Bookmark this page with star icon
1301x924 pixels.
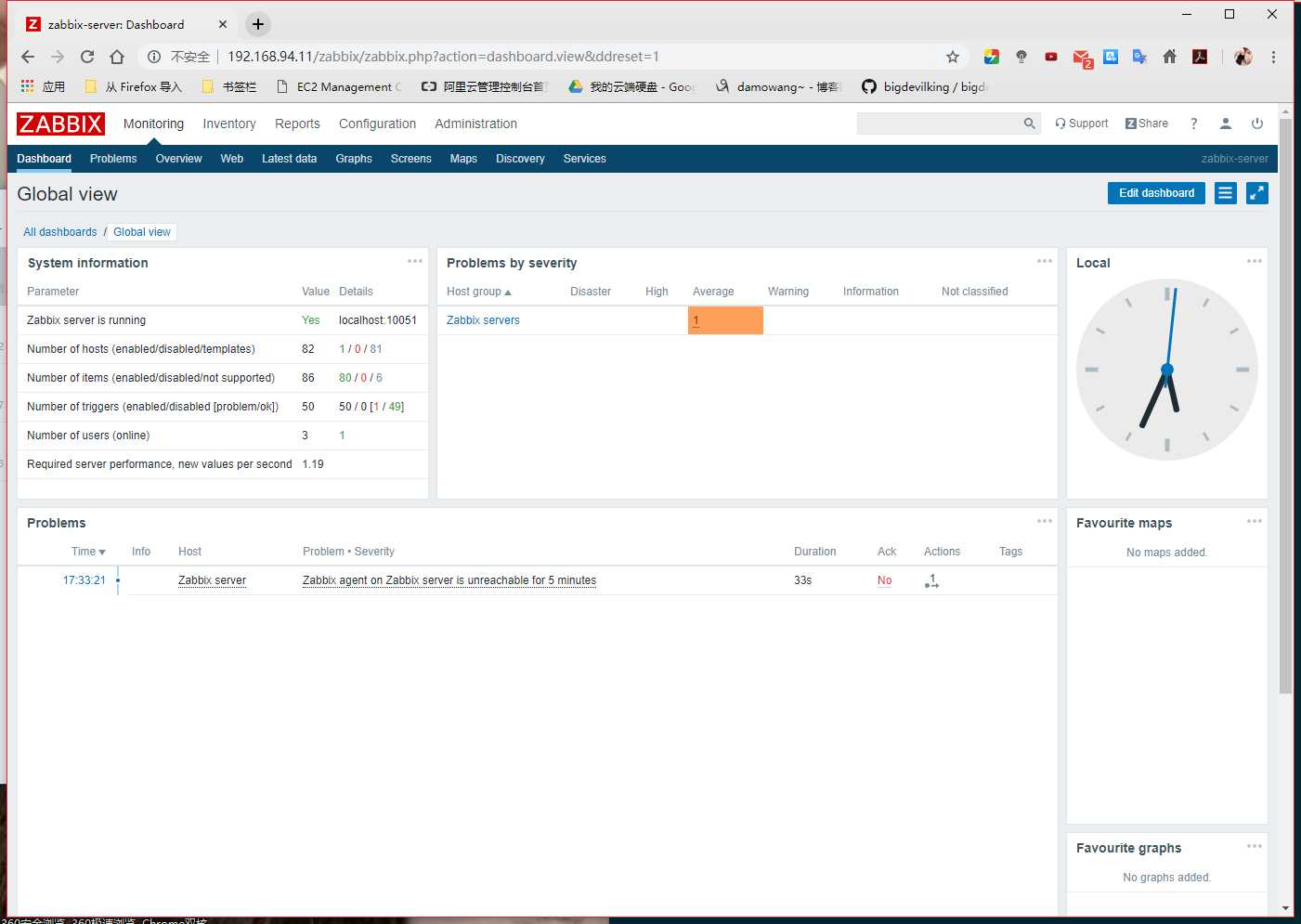(x=953, y=57)
